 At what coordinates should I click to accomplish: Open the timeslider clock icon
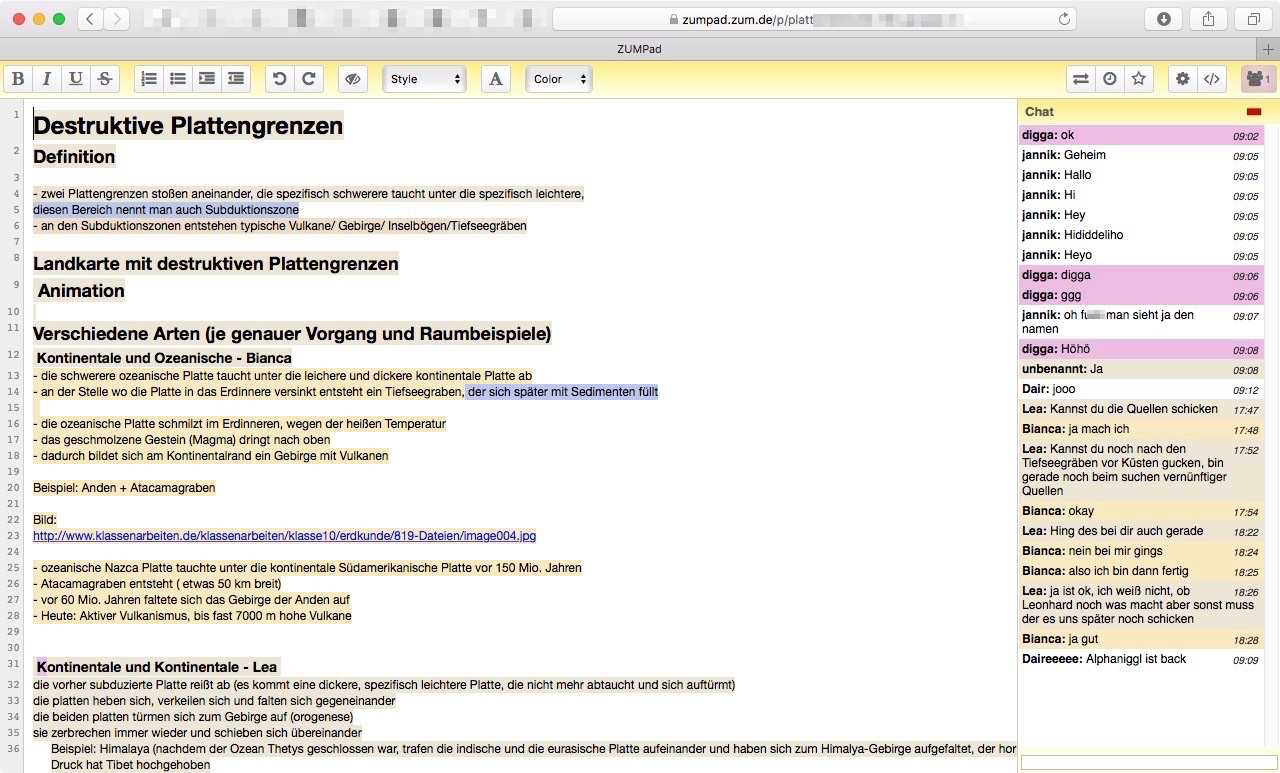point(1110,79)
